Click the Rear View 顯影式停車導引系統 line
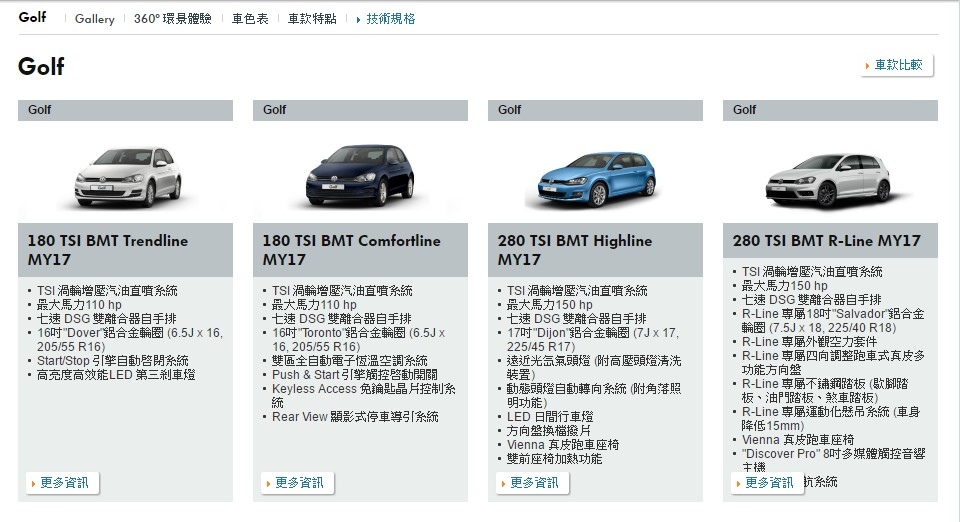This screenshot has width=960, height=522. 355,417
